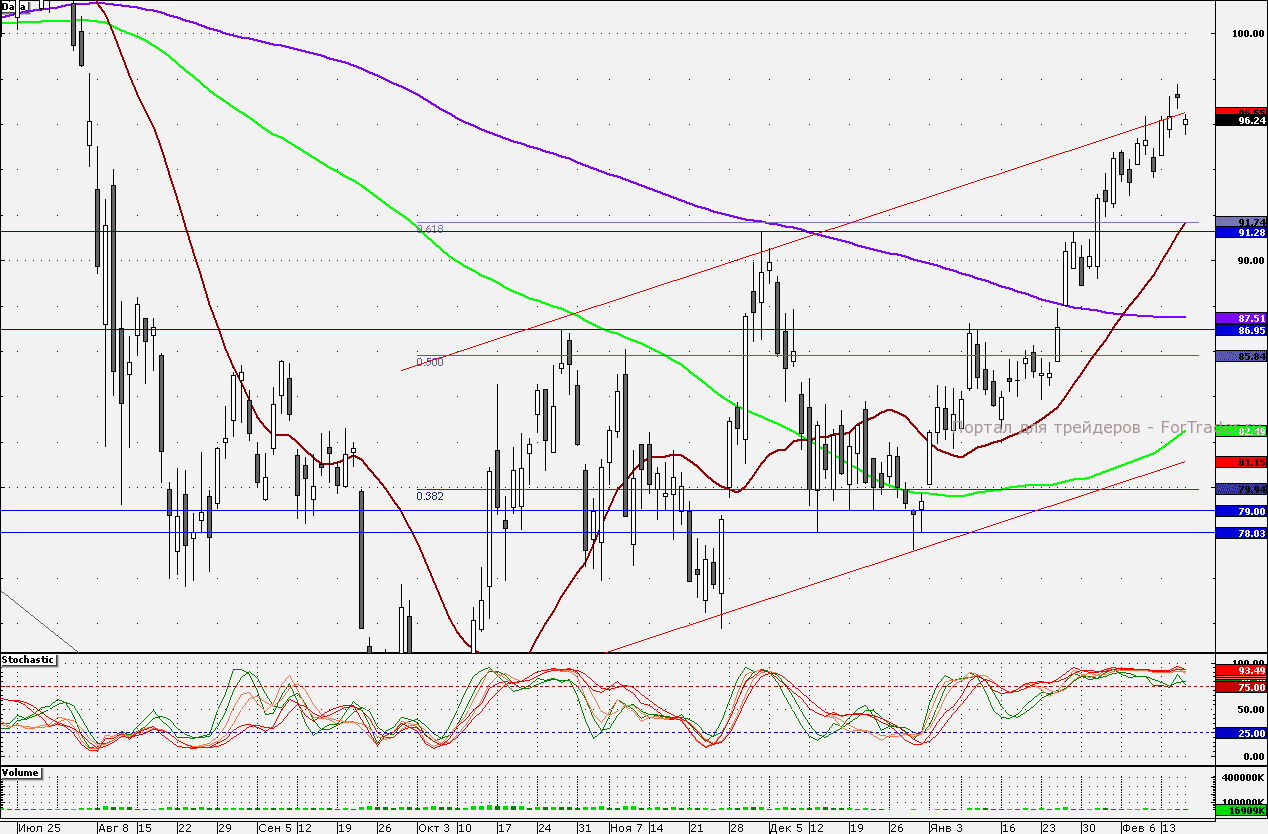Select the purple 87.51 moving average price tag
This screenshot has height=834, width=1268.
coord(1240,317)
